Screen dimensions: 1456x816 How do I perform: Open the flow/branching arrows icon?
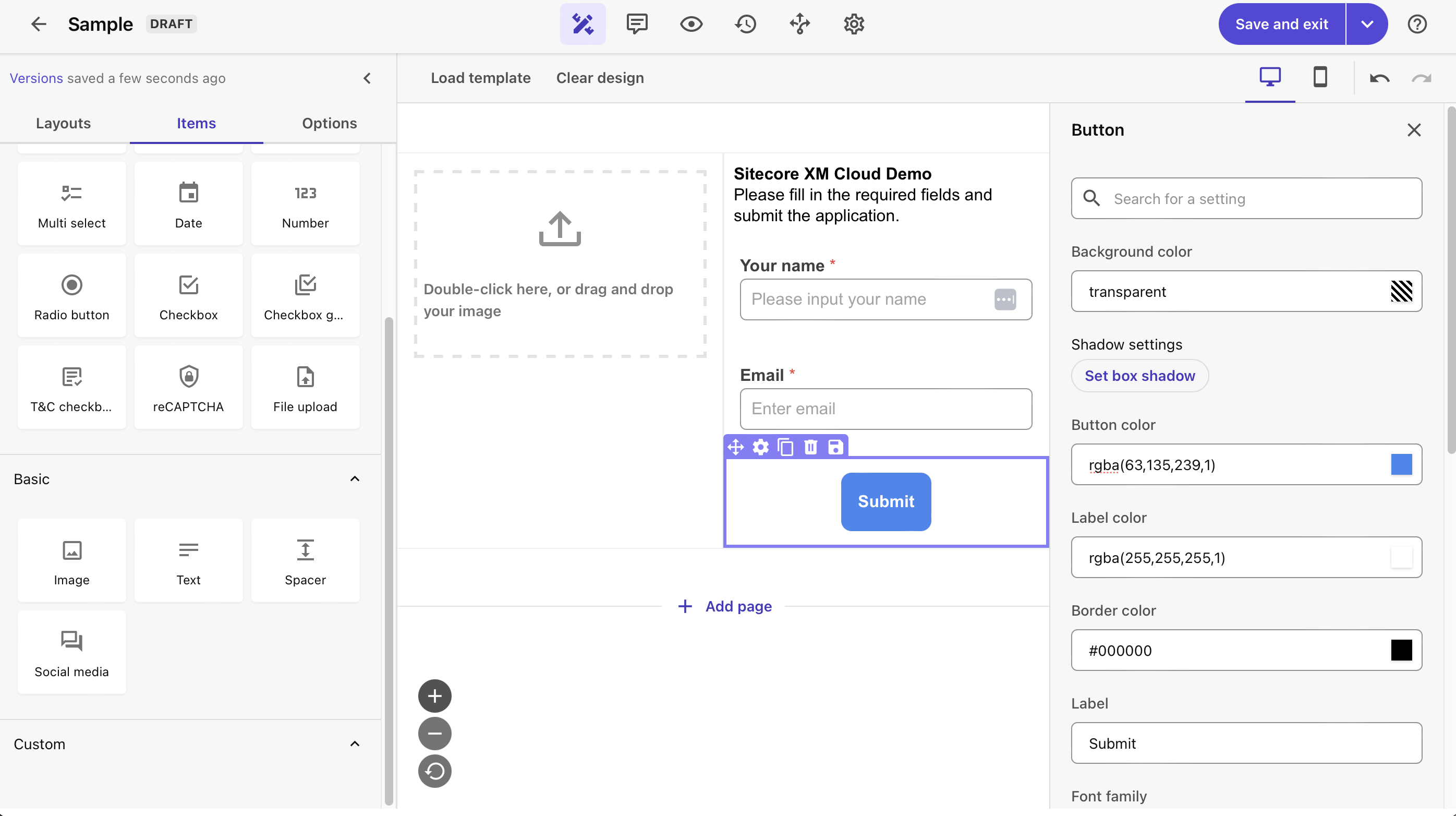point(800,24)
